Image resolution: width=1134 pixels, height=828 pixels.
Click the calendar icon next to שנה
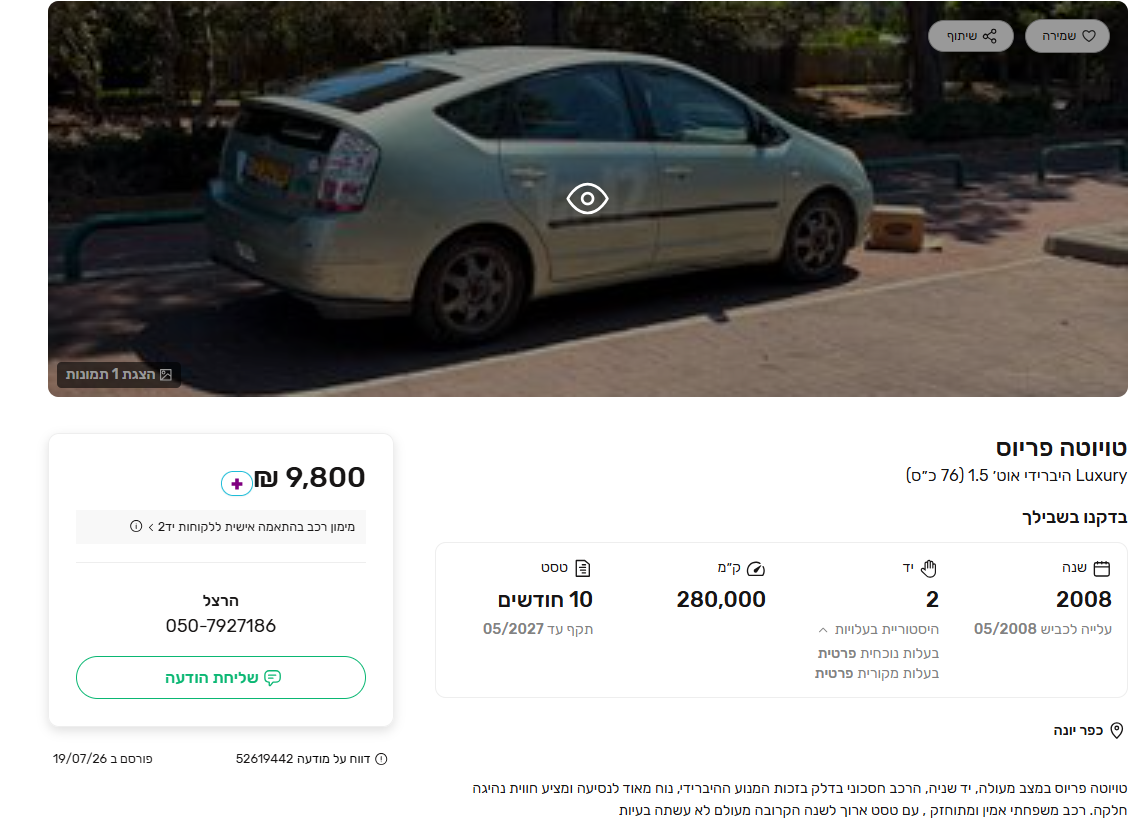tap(1101, 568)
